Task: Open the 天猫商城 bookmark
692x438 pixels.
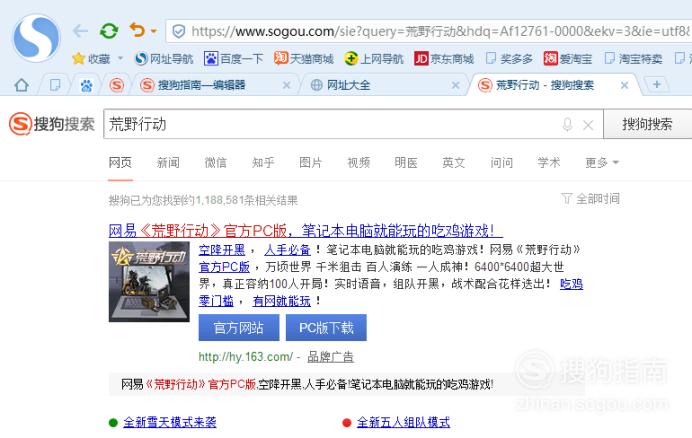Action: point(304,58)
